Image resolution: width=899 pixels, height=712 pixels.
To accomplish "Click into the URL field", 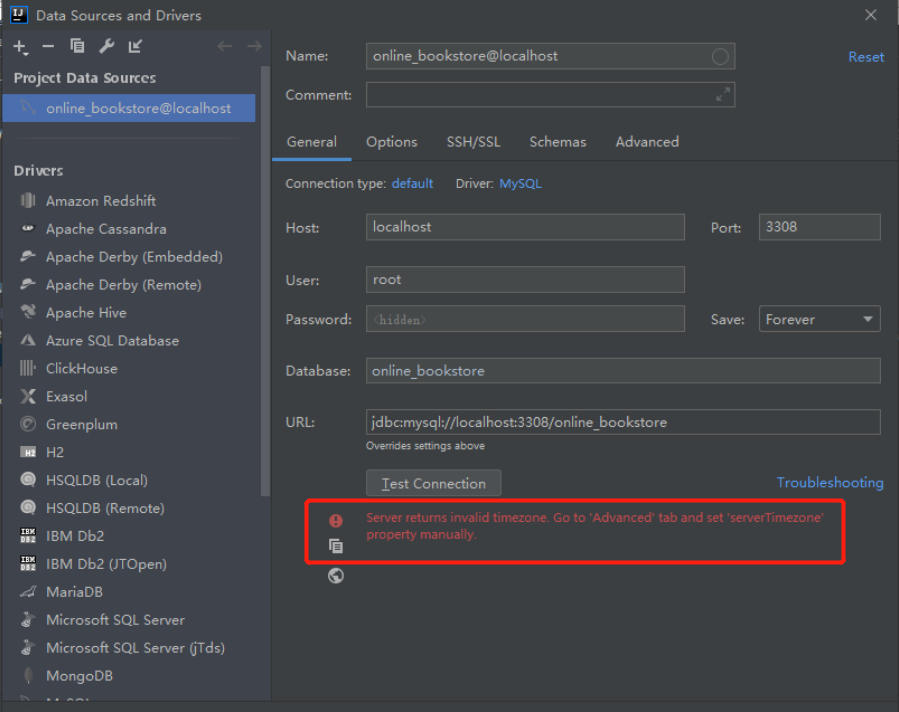I will 623,422.
